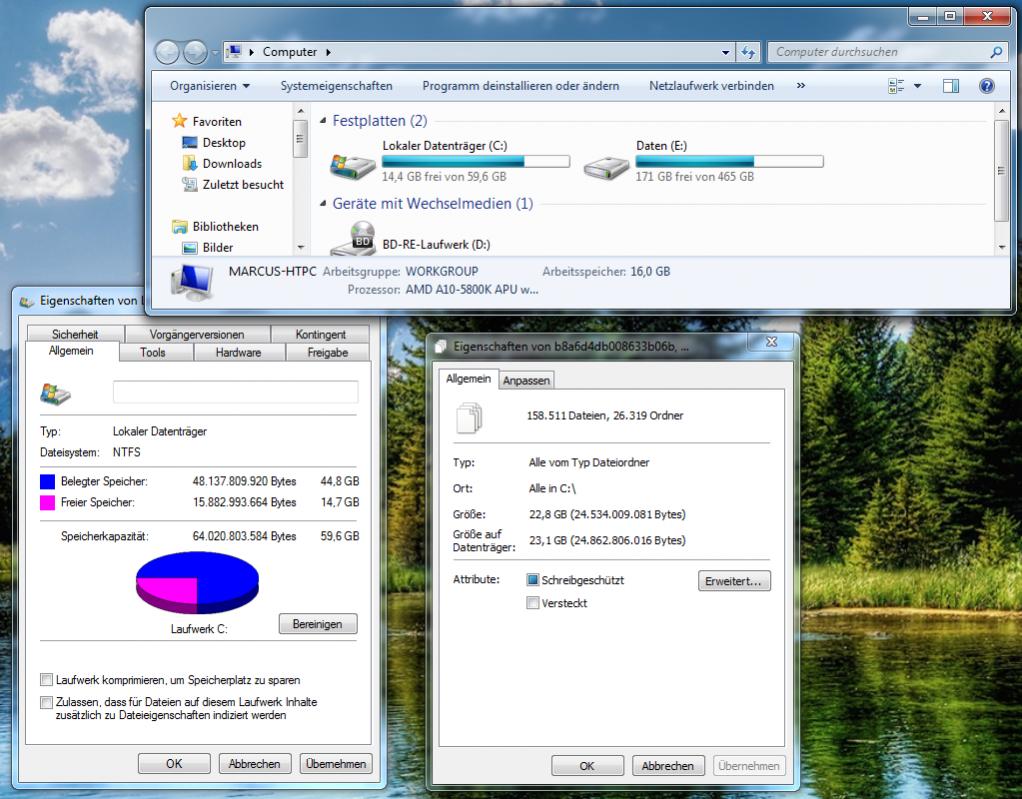Open the recent pages dropdown beside nav arrows
Viewport: 1022px width, 799px height.
pyautogui.click(x=214, y=52)
